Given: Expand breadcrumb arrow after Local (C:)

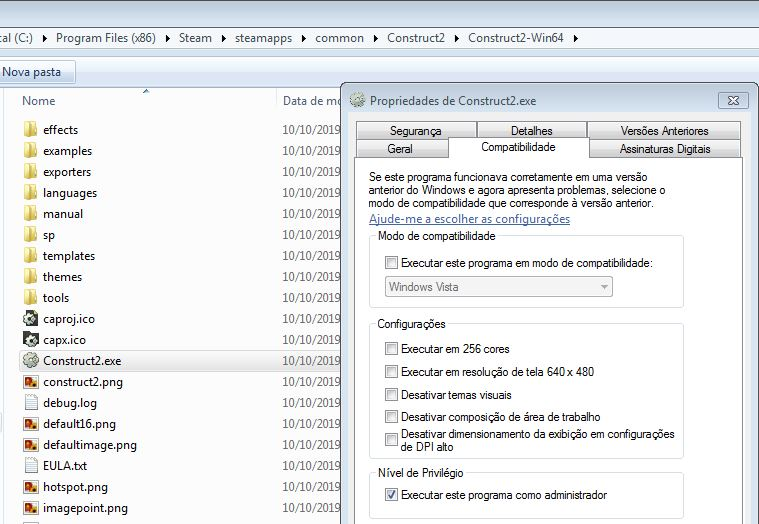Looking at the screenshot, I should [45, 38].
